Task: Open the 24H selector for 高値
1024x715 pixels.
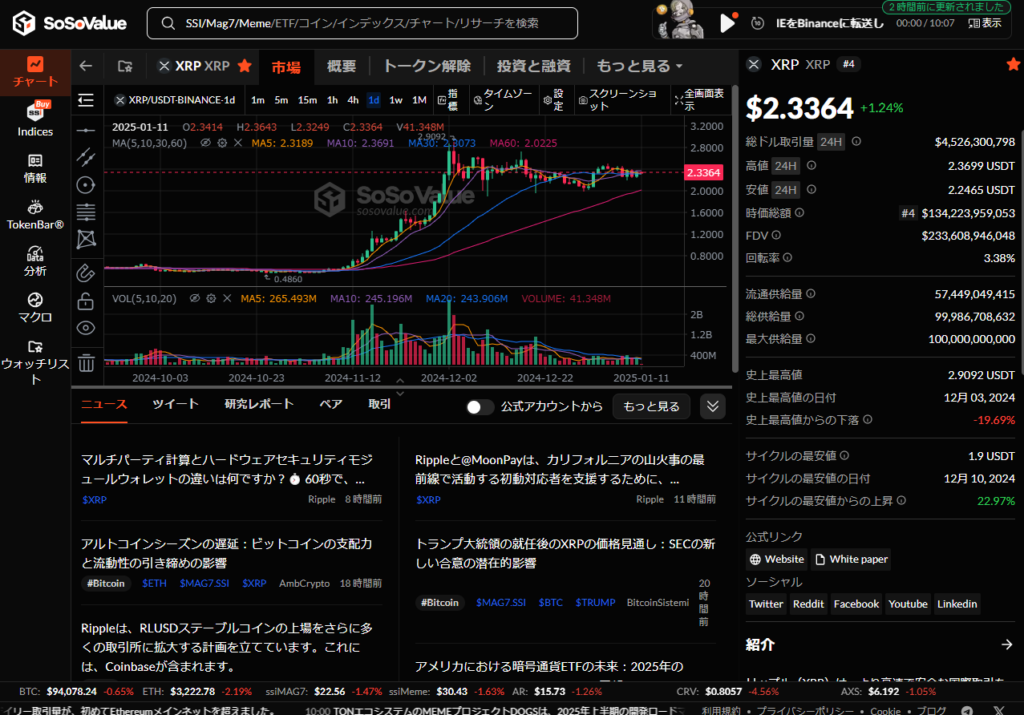Action: point(785,166)
